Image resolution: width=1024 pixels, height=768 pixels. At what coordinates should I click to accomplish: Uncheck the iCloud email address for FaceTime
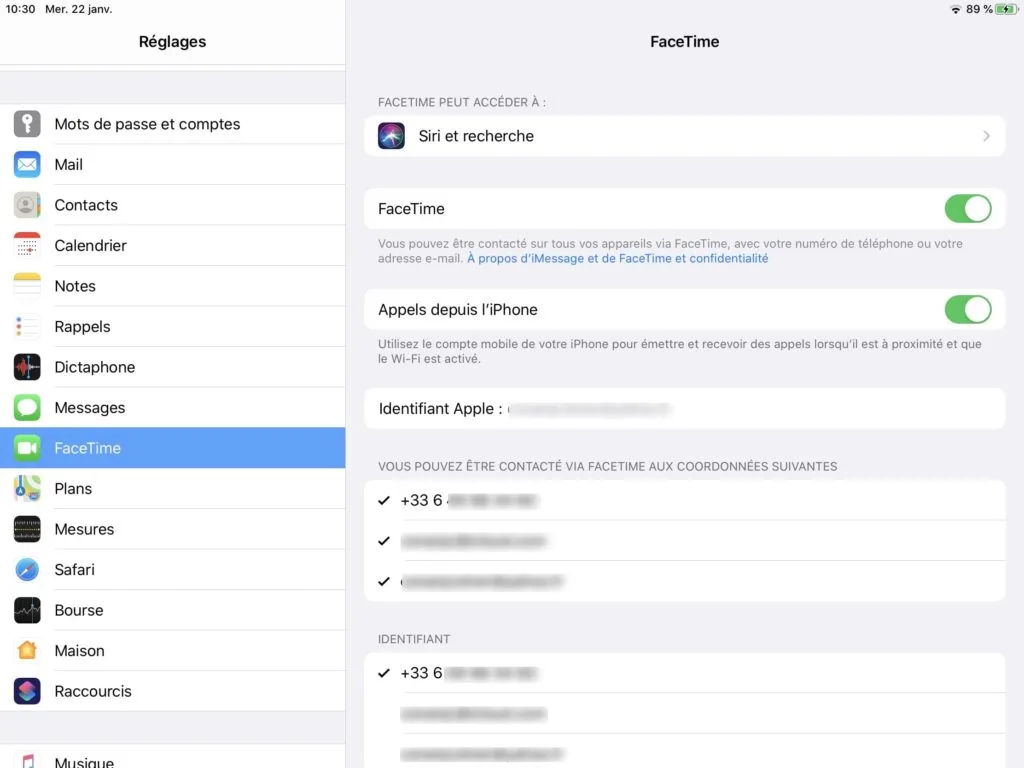(384, 540)
